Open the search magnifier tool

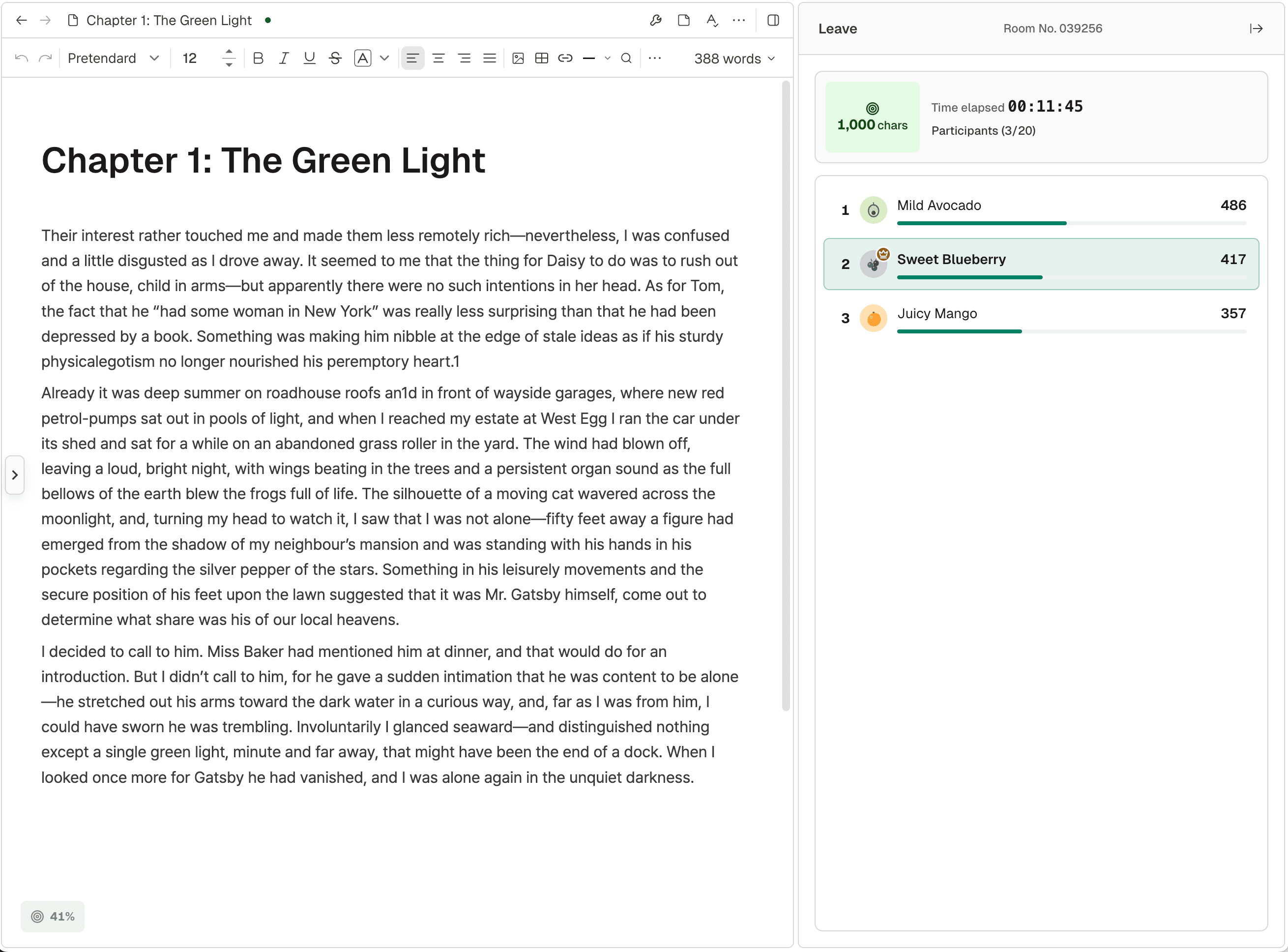pos(626,58)
